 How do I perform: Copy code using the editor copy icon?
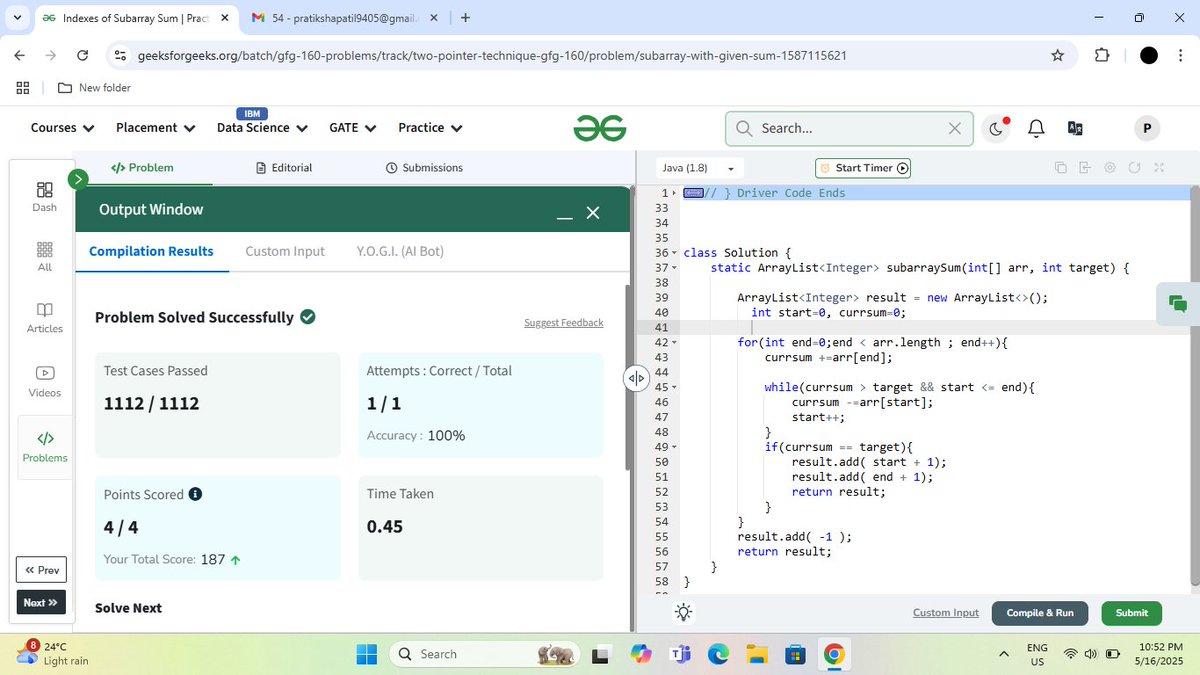click(1060, 168)
